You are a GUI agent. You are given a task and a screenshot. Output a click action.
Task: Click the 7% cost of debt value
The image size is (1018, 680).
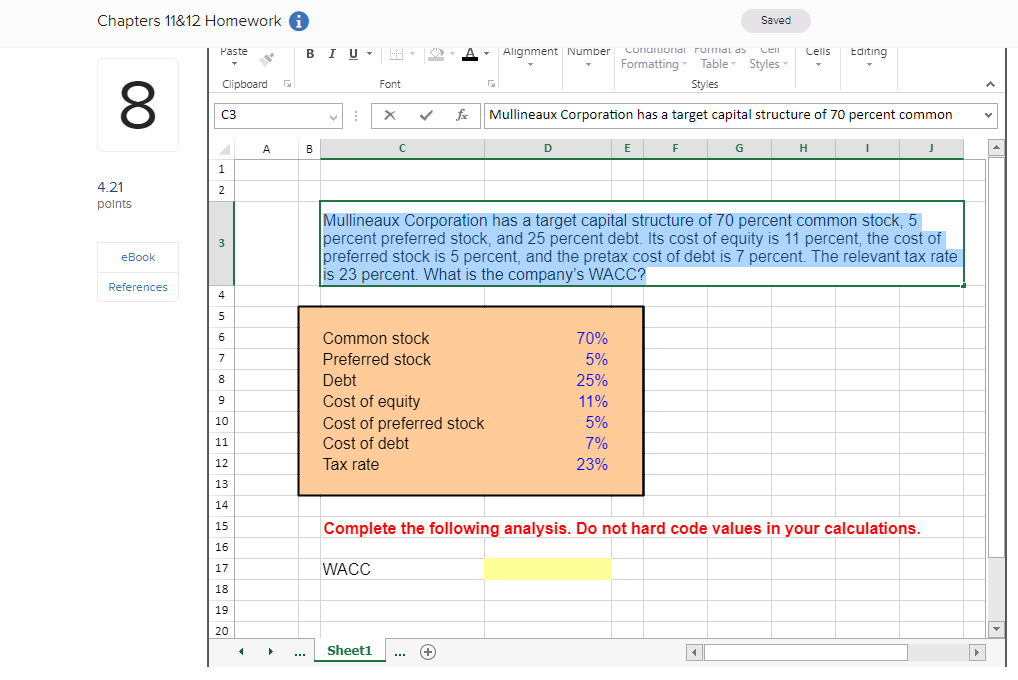point(597,444)
